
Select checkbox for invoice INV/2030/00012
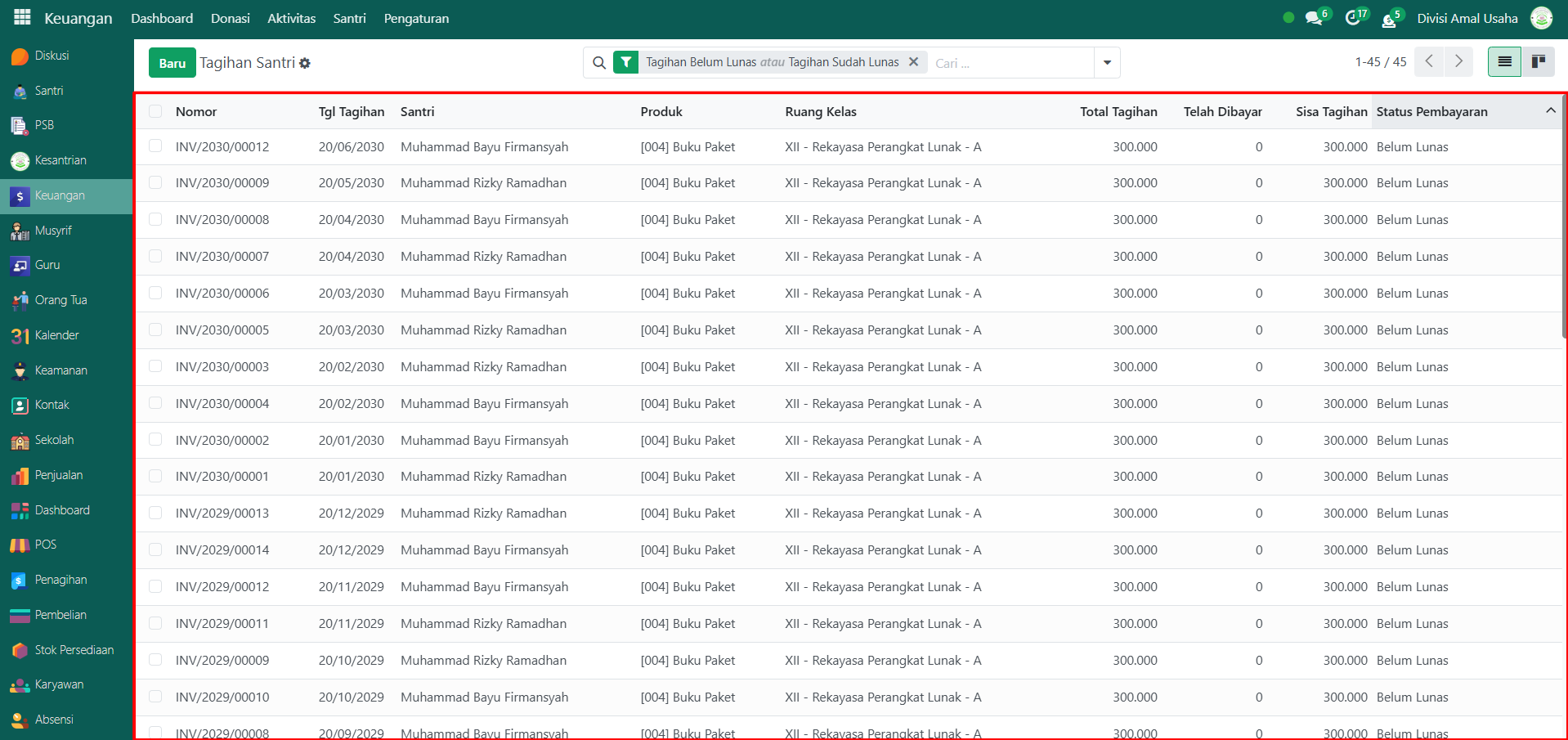155,146
